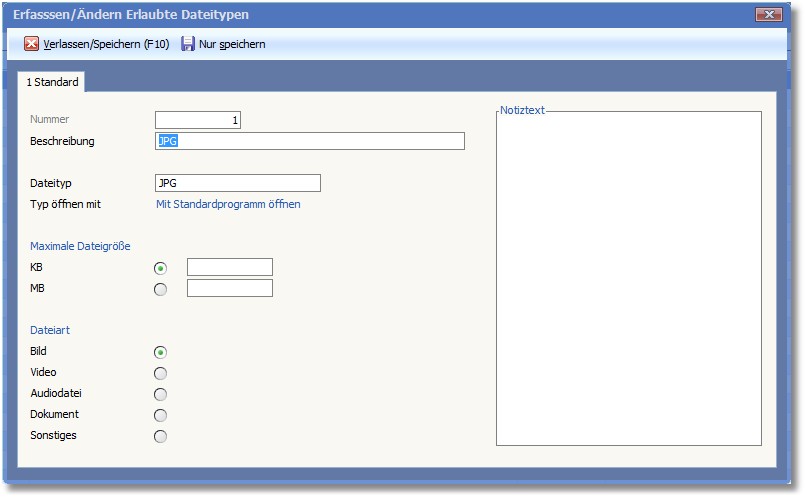Click the MB file size input box
Image resolution: width=805 pixels, height=498 pixels.
click(229, 288)
